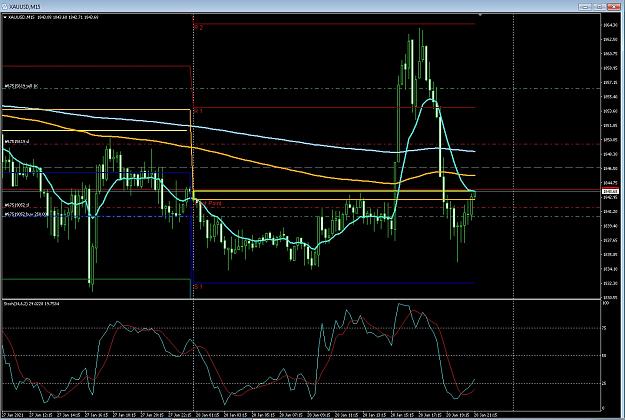Select the buy order level label on chart
Screen dimensions: 625x420
point(26,214)
